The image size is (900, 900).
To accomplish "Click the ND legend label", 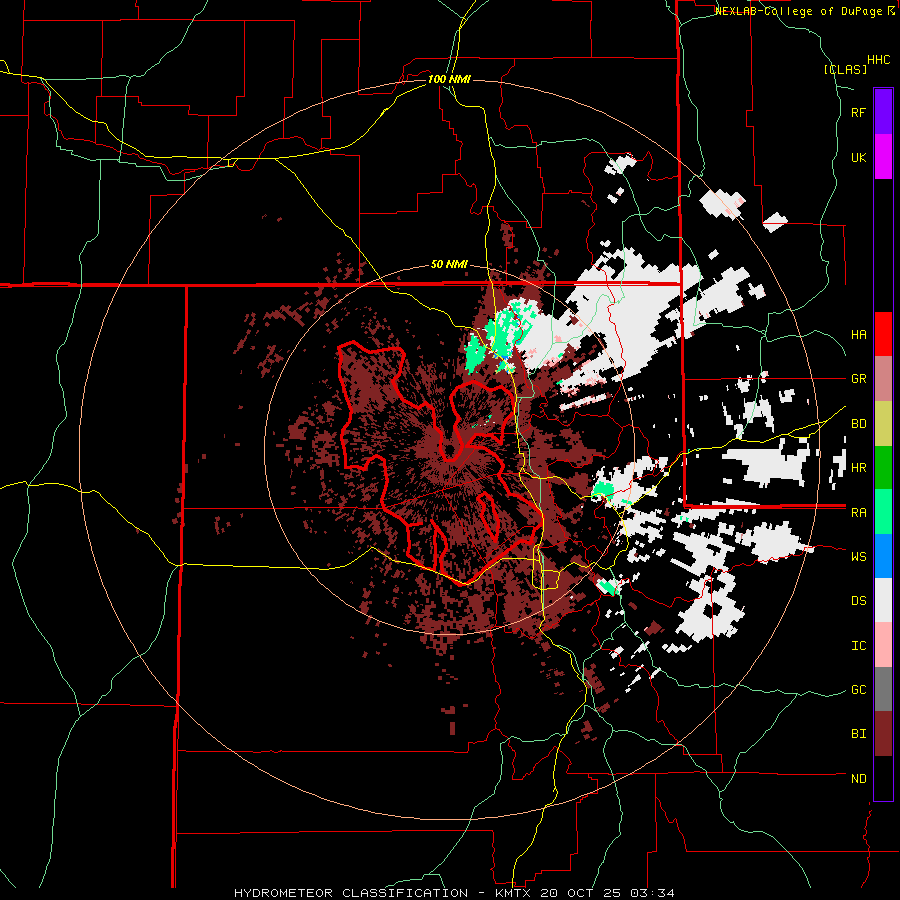I will click(x=858, y=779).
